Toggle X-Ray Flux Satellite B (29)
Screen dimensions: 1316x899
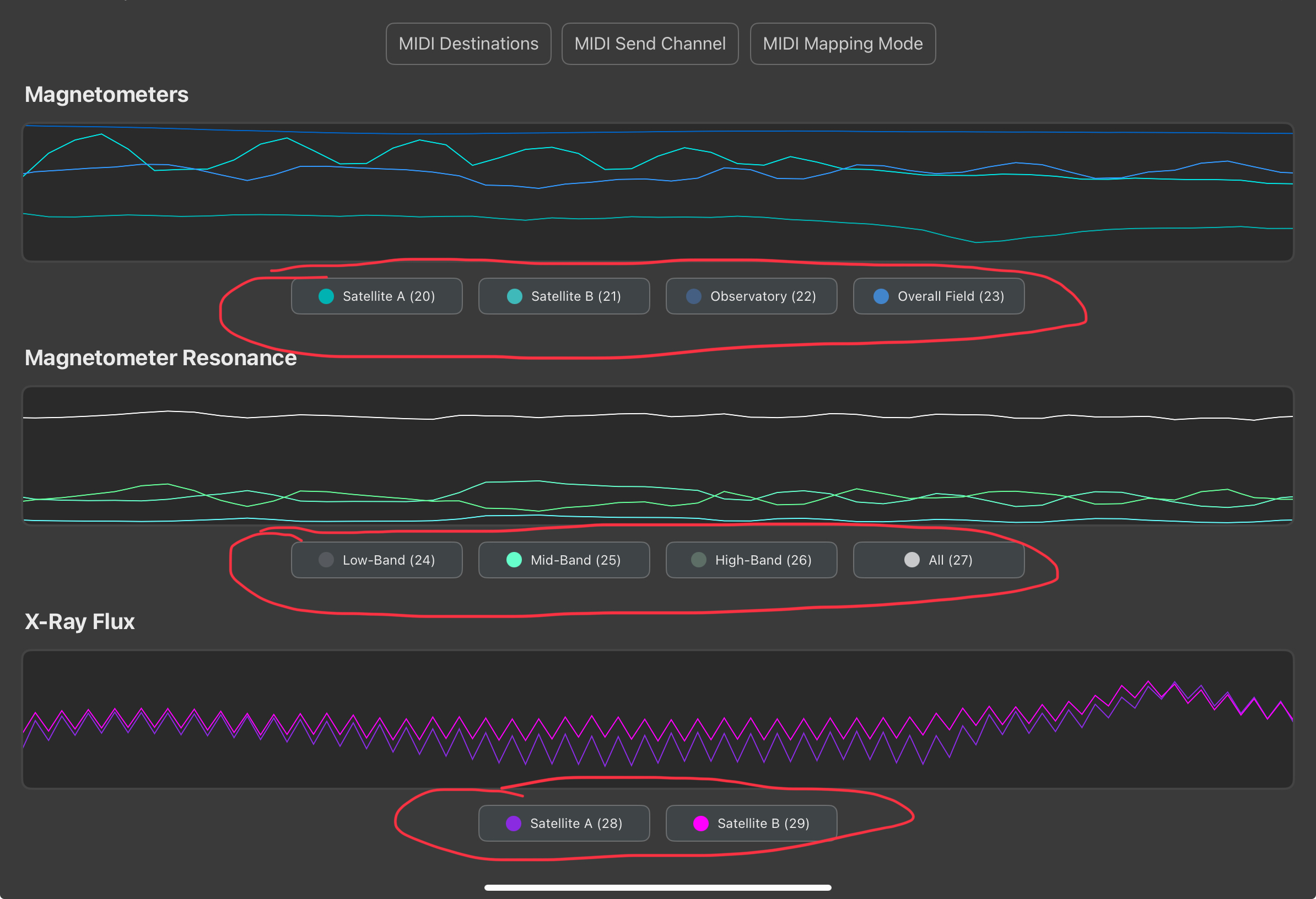point(751,823)
